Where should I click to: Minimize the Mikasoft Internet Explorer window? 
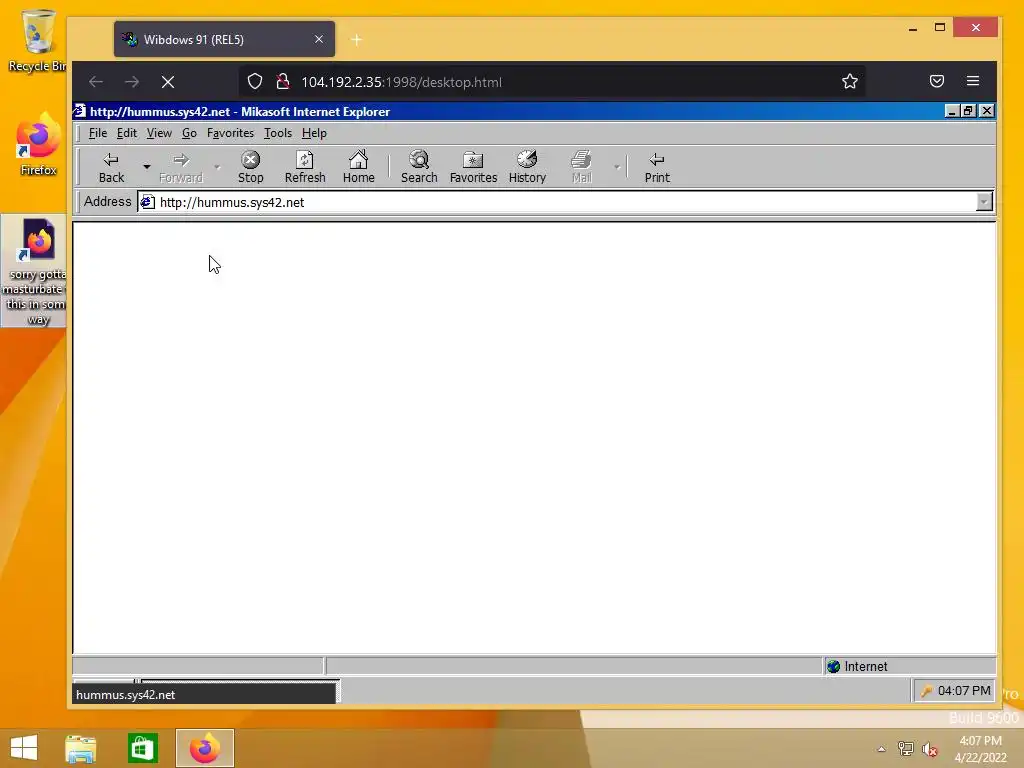(952, 111)
